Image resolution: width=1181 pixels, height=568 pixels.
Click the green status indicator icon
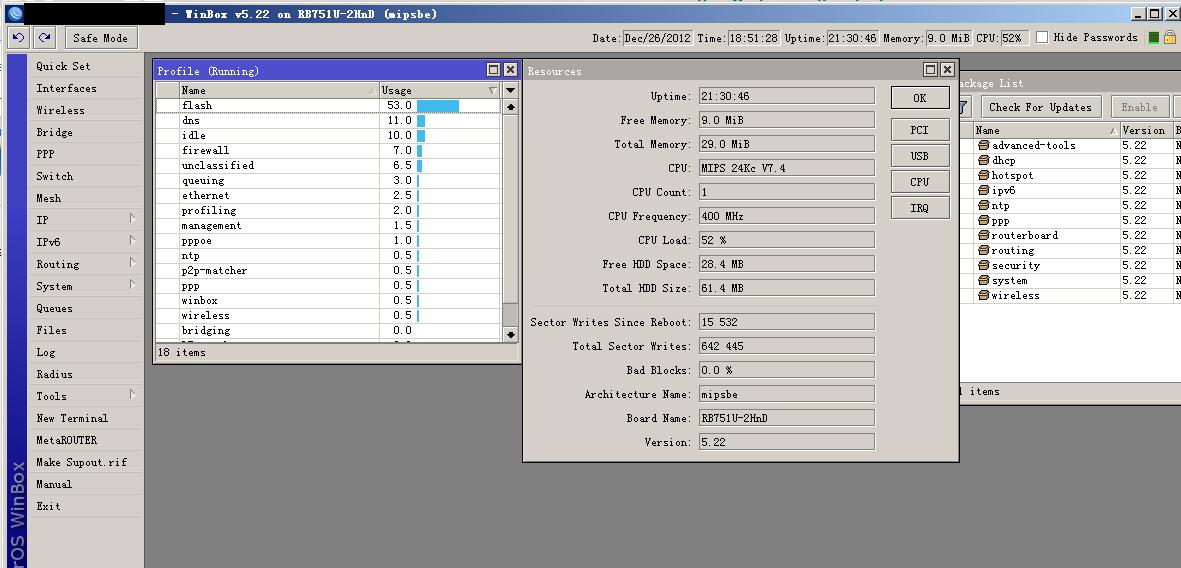point(1153,37)
